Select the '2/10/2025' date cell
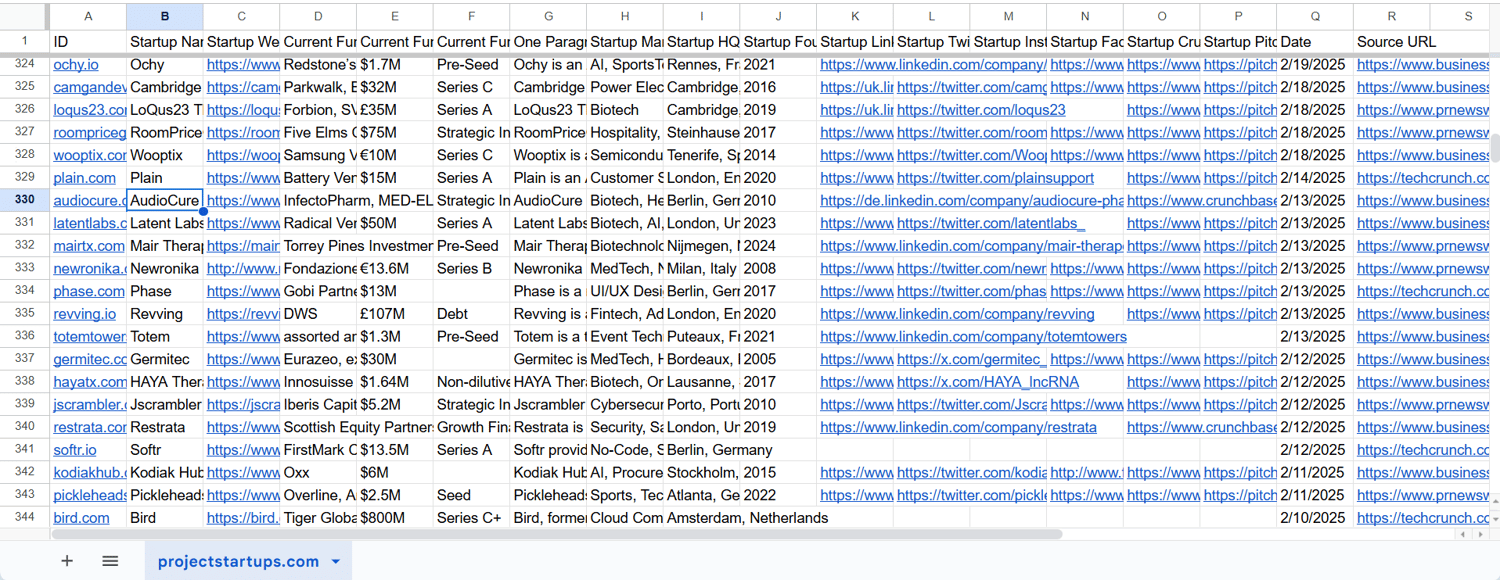The image size is (1500, 580). tap(1315, 517)
